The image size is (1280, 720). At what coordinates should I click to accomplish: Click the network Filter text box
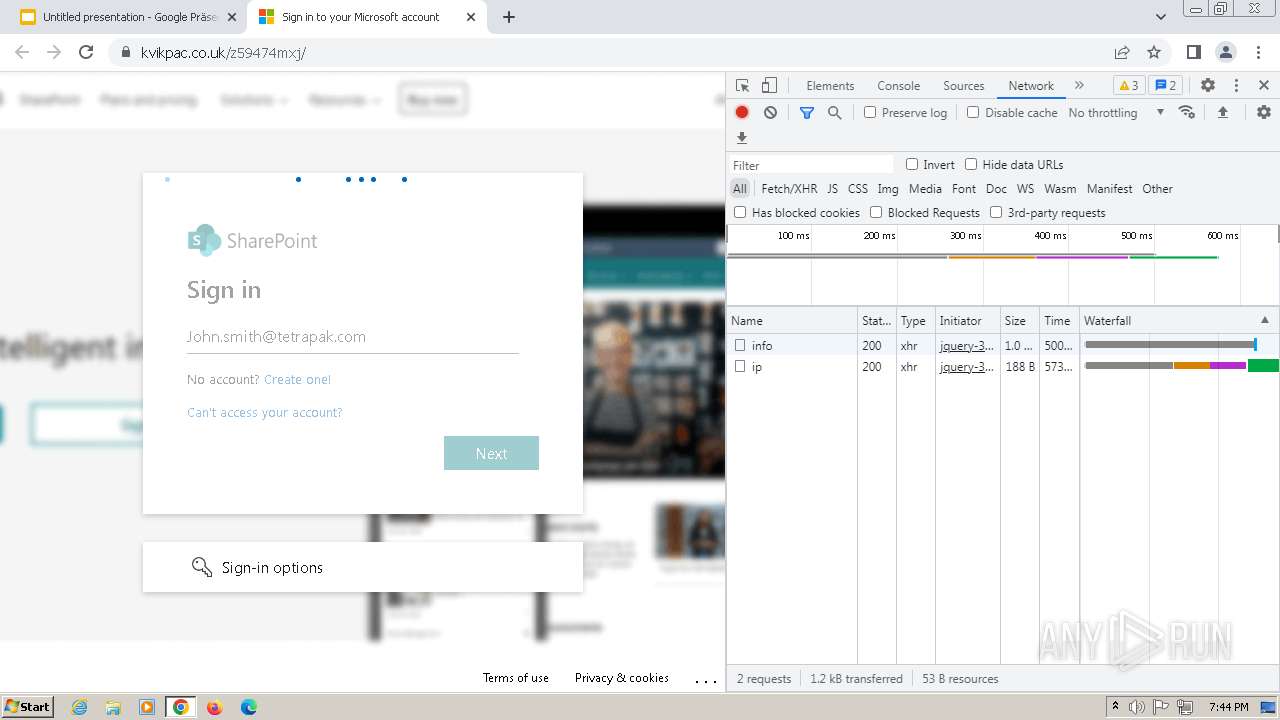811,165
